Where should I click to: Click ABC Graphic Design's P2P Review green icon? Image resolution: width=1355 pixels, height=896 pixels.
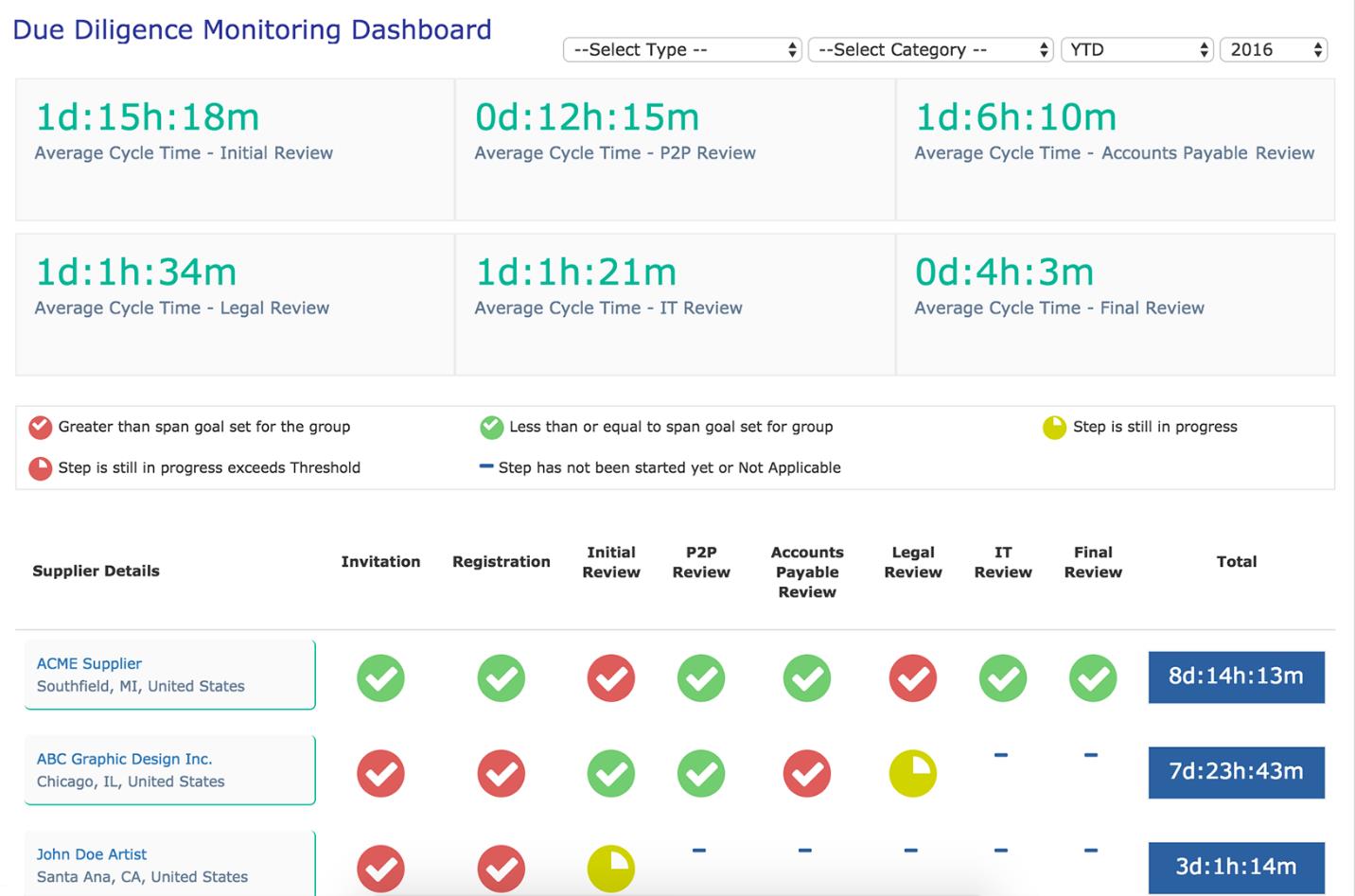tap(701, 774)
